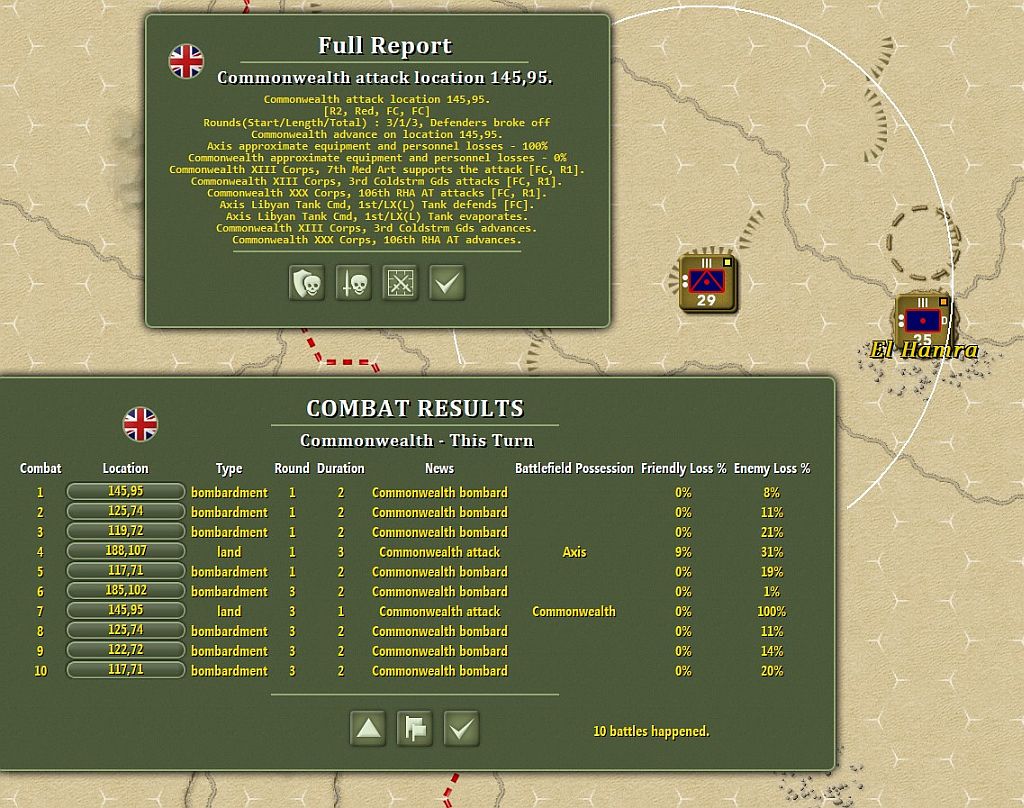Select the unit counter with strength 29

click(x=707, y=283)
